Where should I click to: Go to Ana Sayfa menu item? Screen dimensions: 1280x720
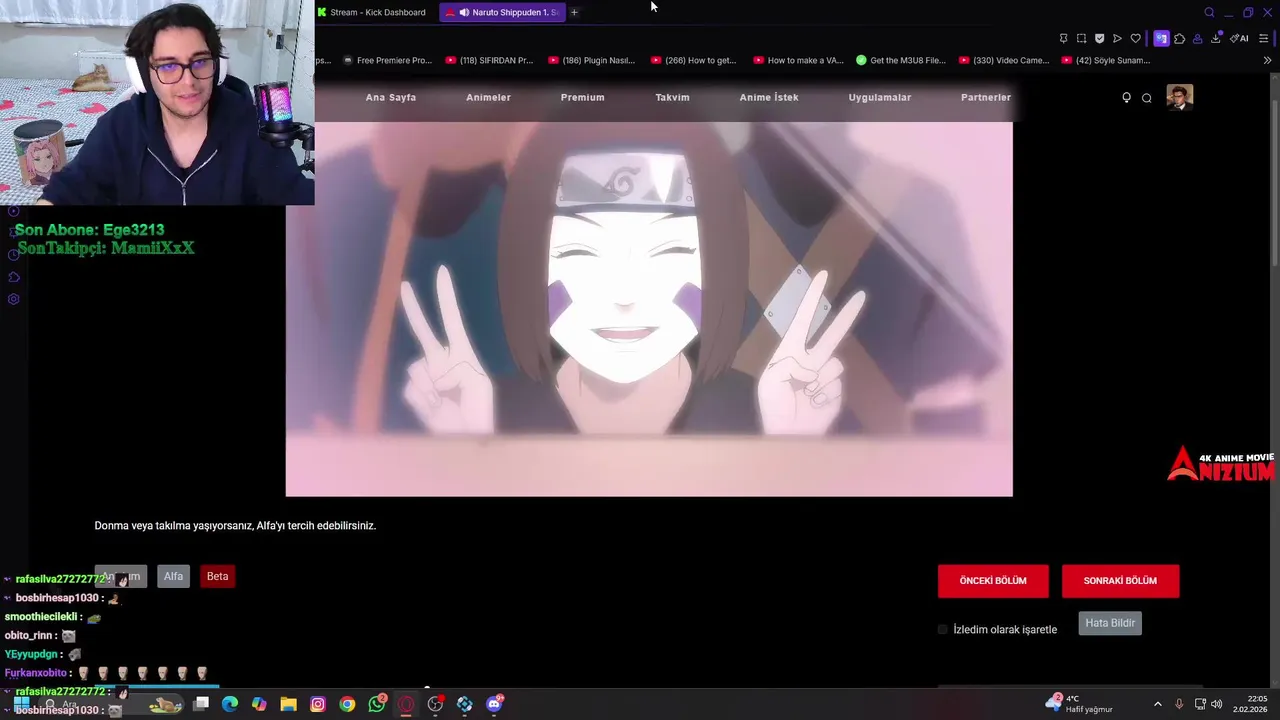pos(391,97)
